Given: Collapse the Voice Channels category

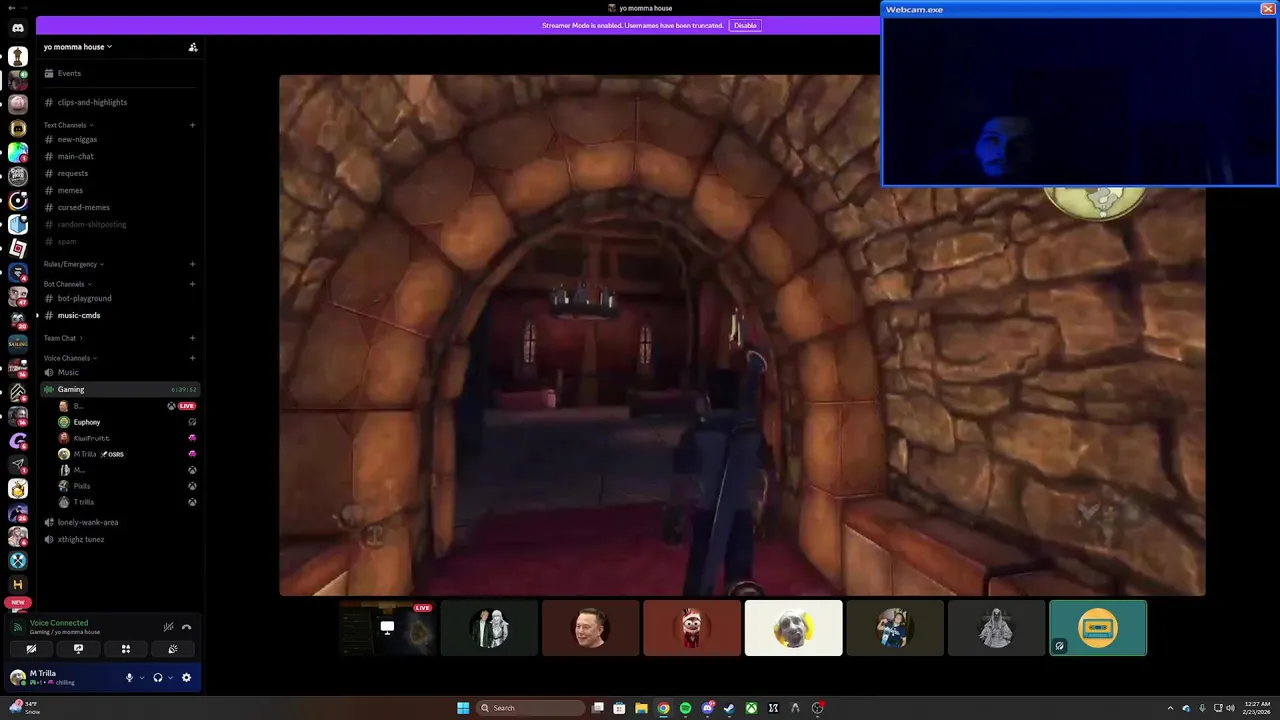Looking at the screenshot, I should click(x=70, y=358).
